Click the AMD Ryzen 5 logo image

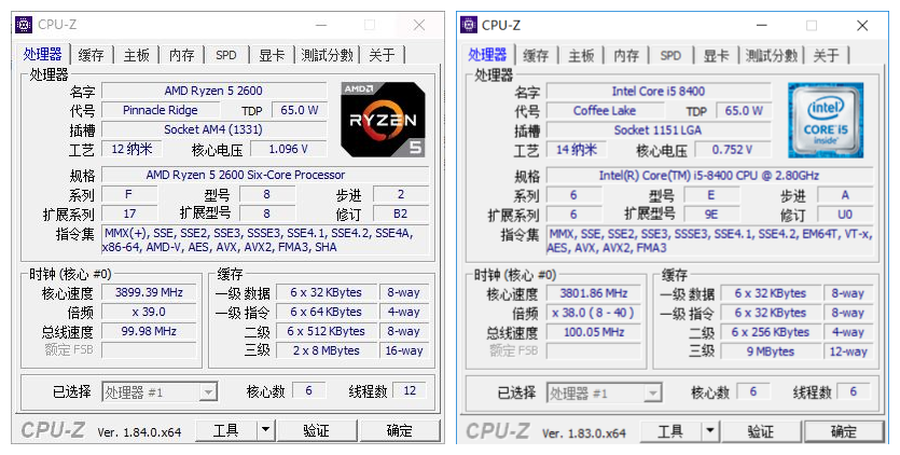pyautogui.click(x=382, y=120)
